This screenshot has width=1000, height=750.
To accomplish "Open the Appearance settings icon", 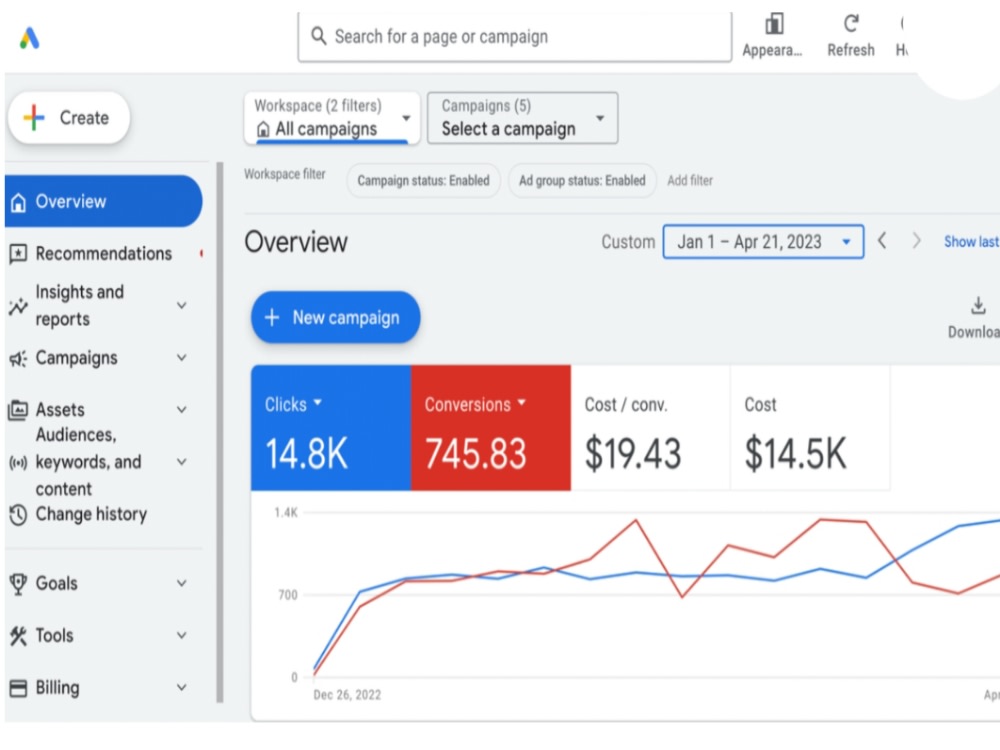I will click(774, 24).
